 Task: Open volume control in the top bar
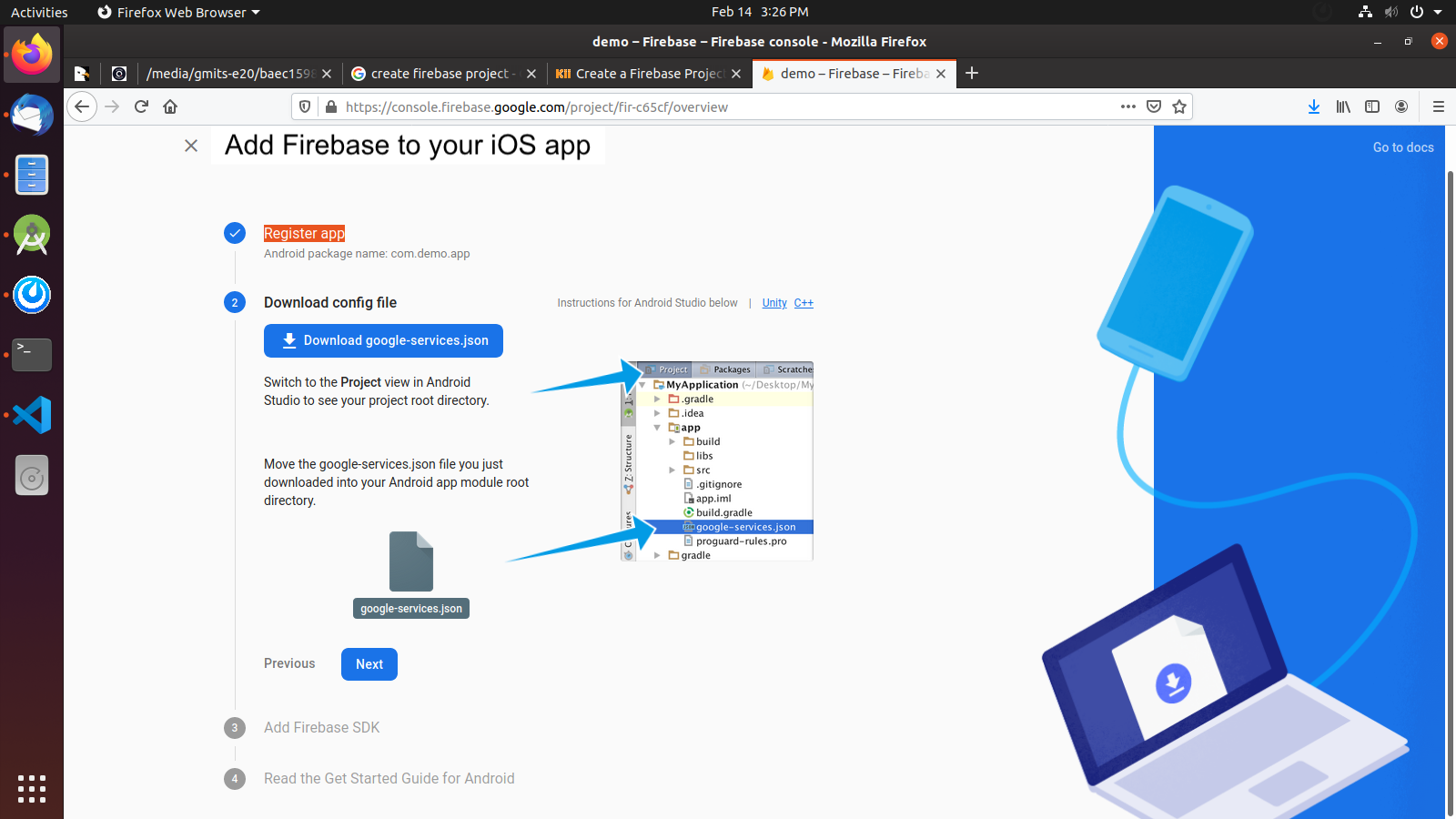[1390, 12]
